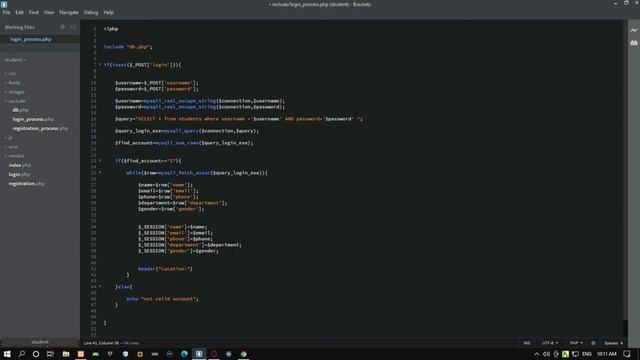The height and width of the screenshot is (360, 640).
Task: Open registration_process.php in file tree
Action: pos(40,129)
